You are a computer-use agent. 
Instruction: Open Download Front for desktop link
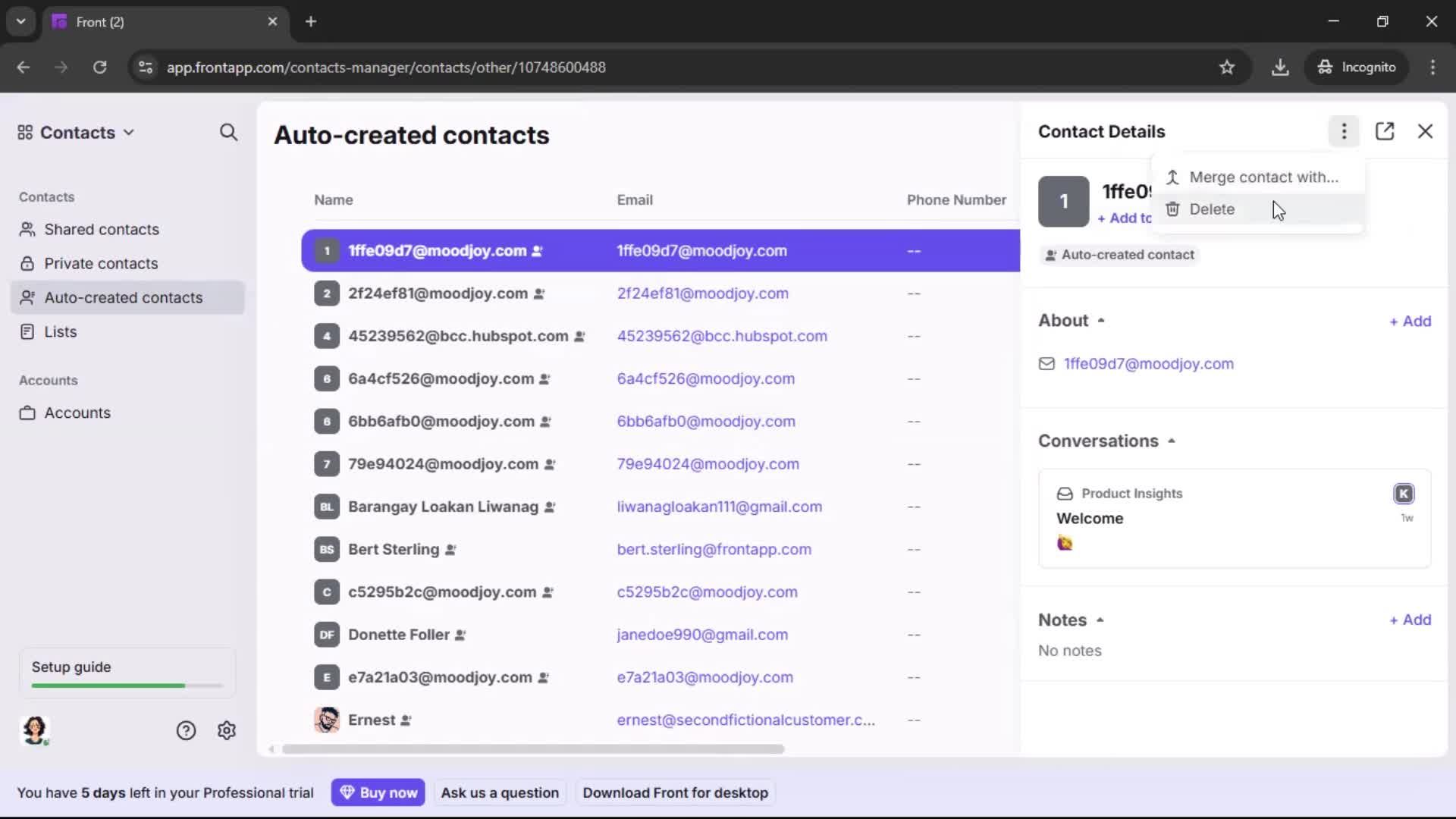(x=674, y=792)
